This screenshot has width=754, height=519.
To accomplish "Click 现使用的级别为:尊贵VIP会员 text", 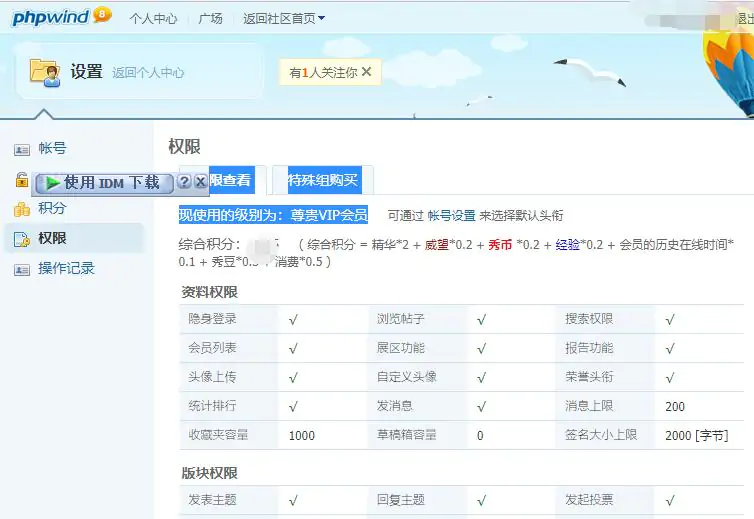I will [x=273, y=215].
